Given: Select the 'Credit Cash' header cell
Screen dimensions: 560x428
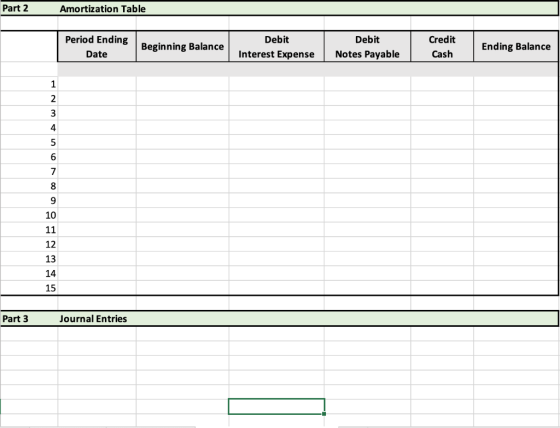Looking at the screenshot, I should click(442, 46).
